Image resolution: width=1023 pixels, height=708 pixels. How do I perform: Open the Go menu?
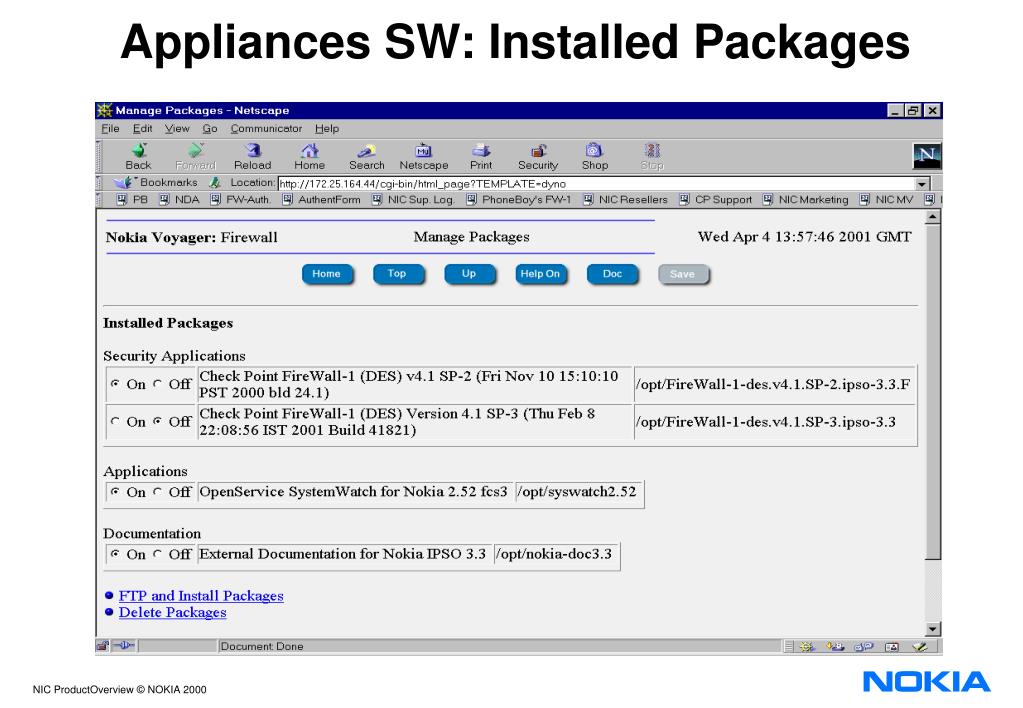pyautogui.click(x=210, y=129)
